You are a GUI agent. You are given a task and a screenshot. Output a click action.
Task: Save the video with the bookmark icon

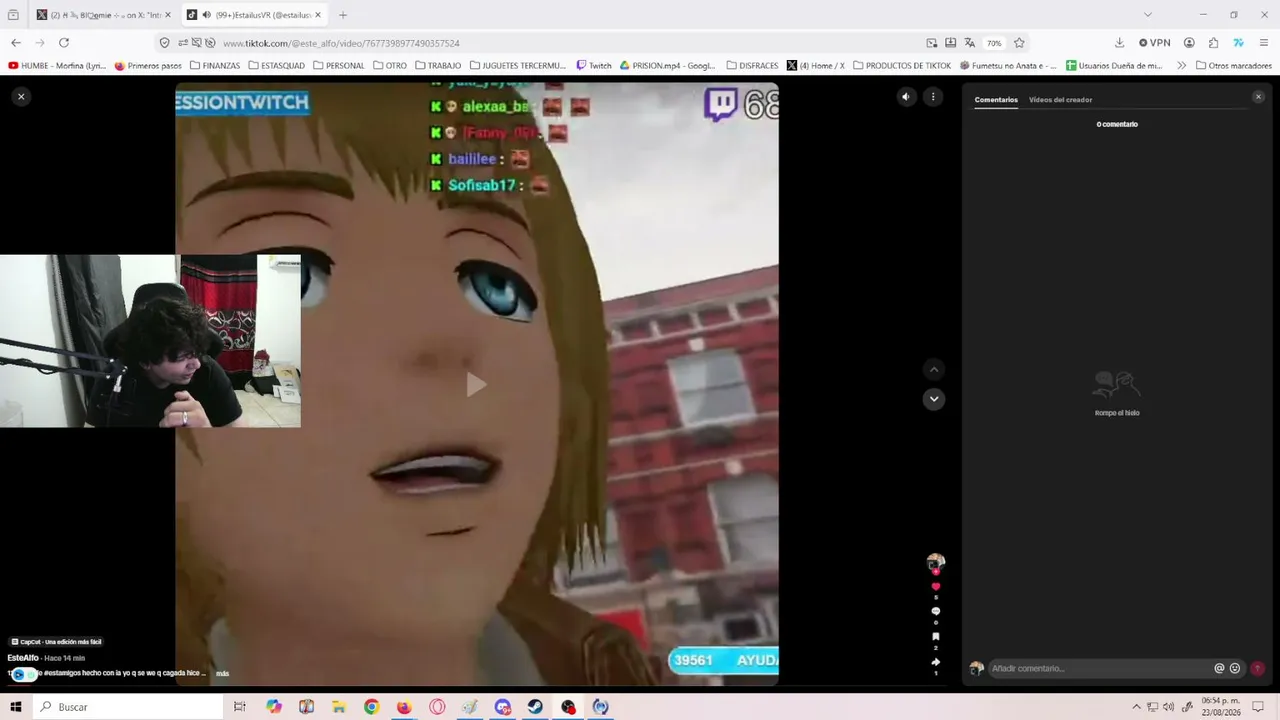point(936,636)
